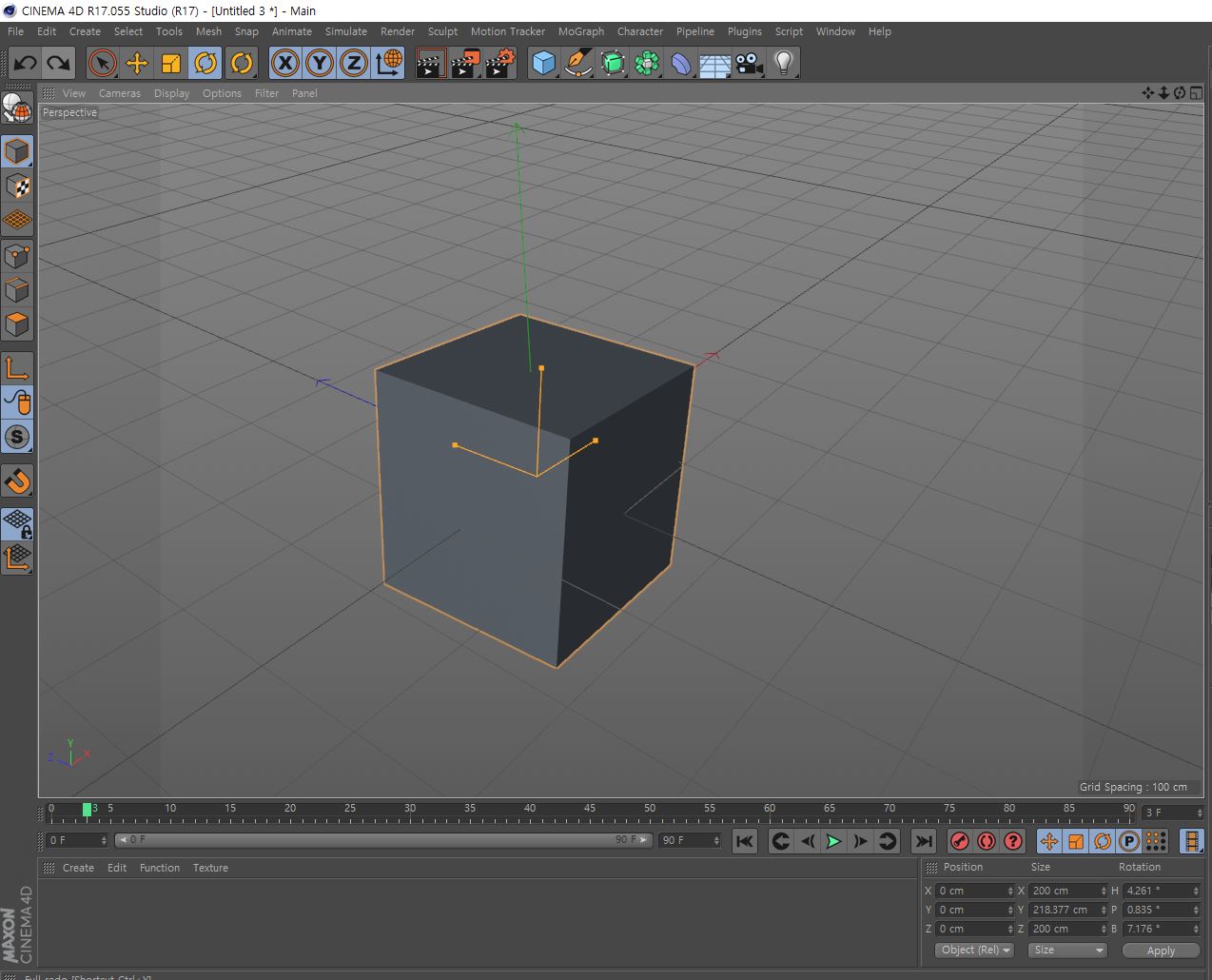Click the Size Y input field

(x=1062, y=910)
